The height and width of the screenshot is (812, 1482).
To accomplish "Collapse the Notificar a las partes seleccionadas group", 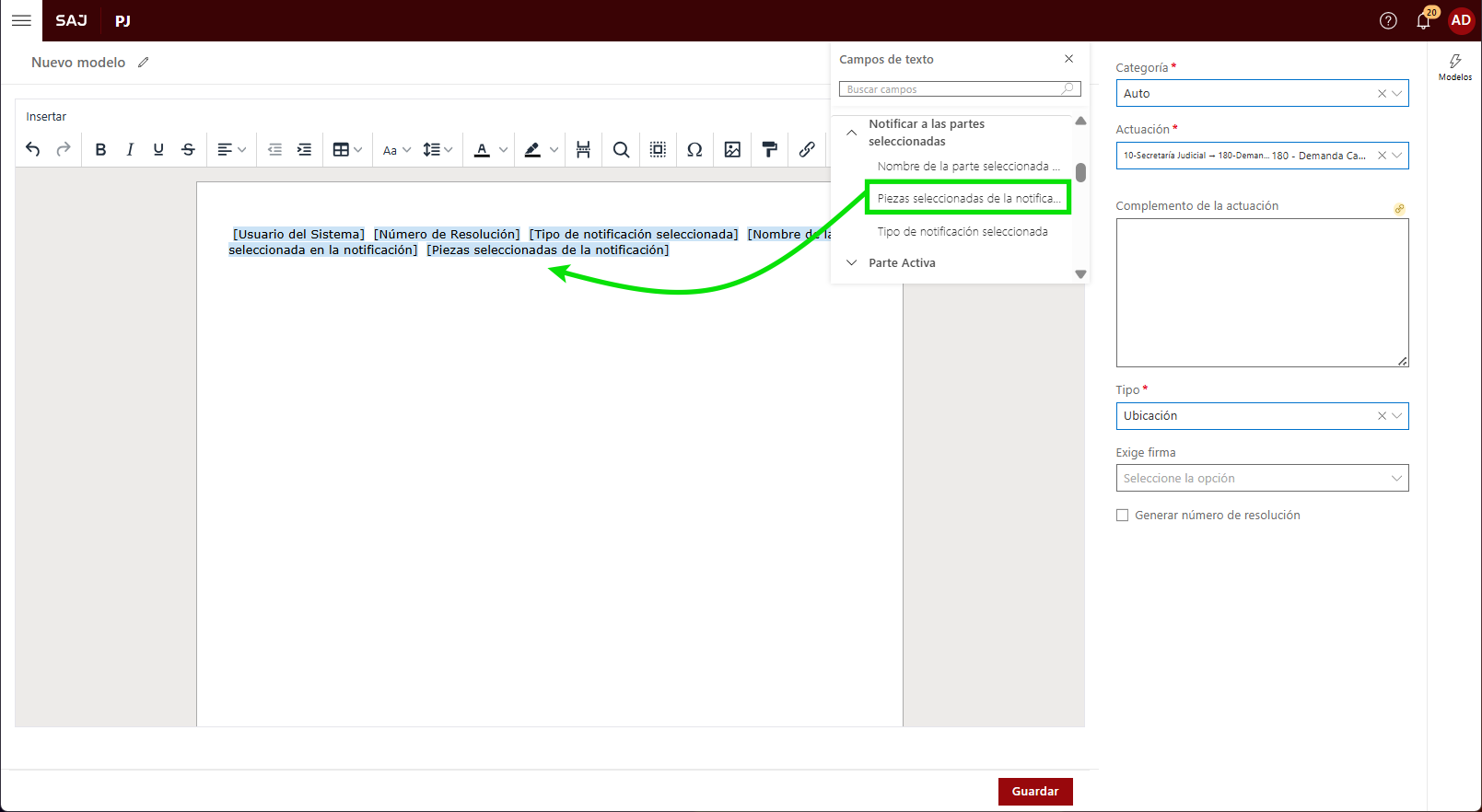I will click(852, 133).
